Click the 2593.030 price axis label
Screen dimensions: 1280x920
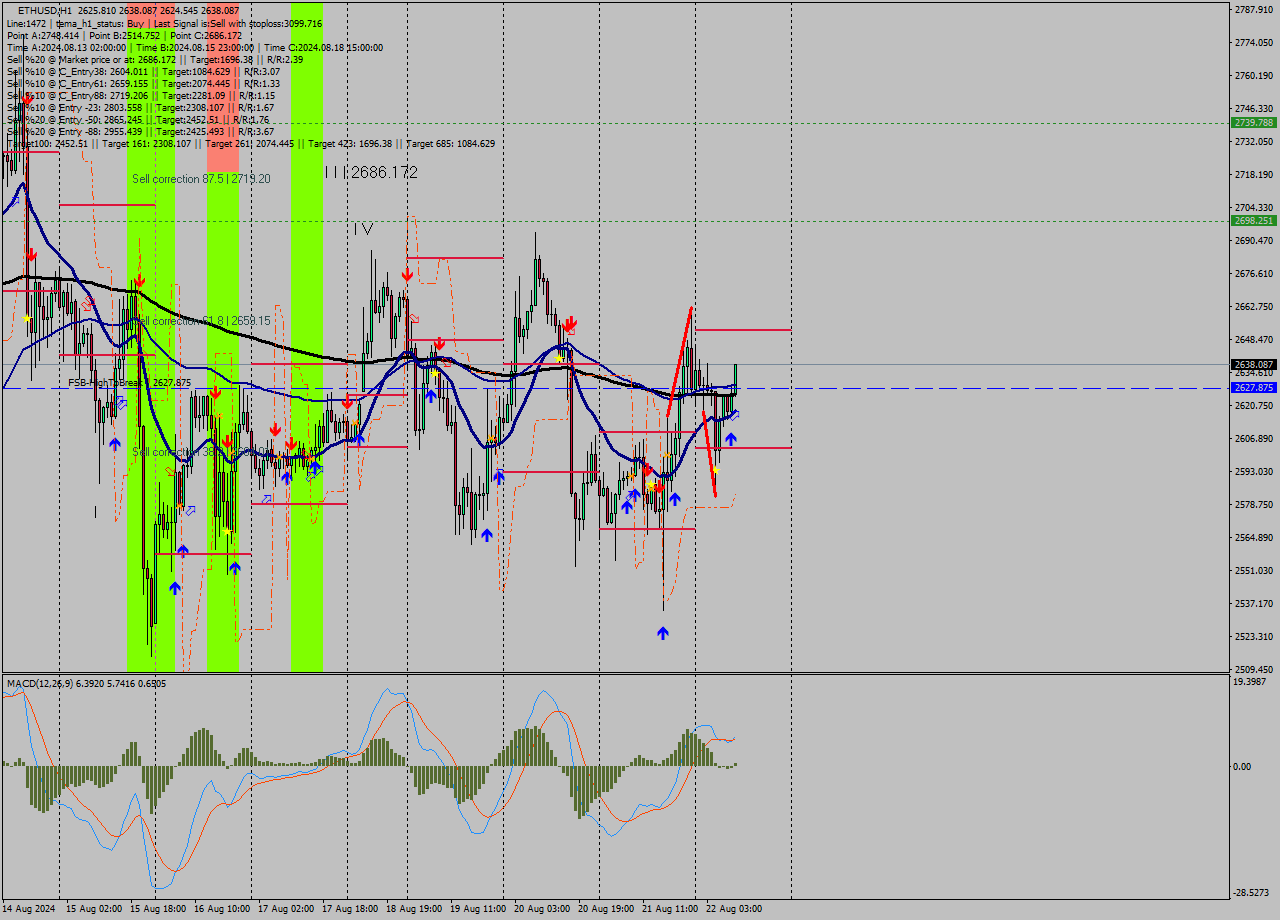click(1254, 471)
